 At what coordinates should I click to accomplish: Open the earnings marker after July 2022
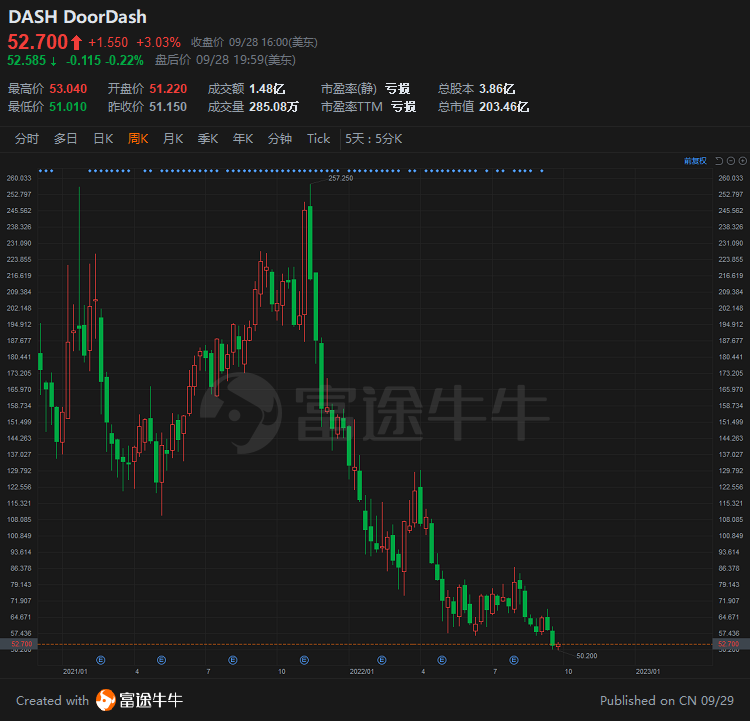514,660
